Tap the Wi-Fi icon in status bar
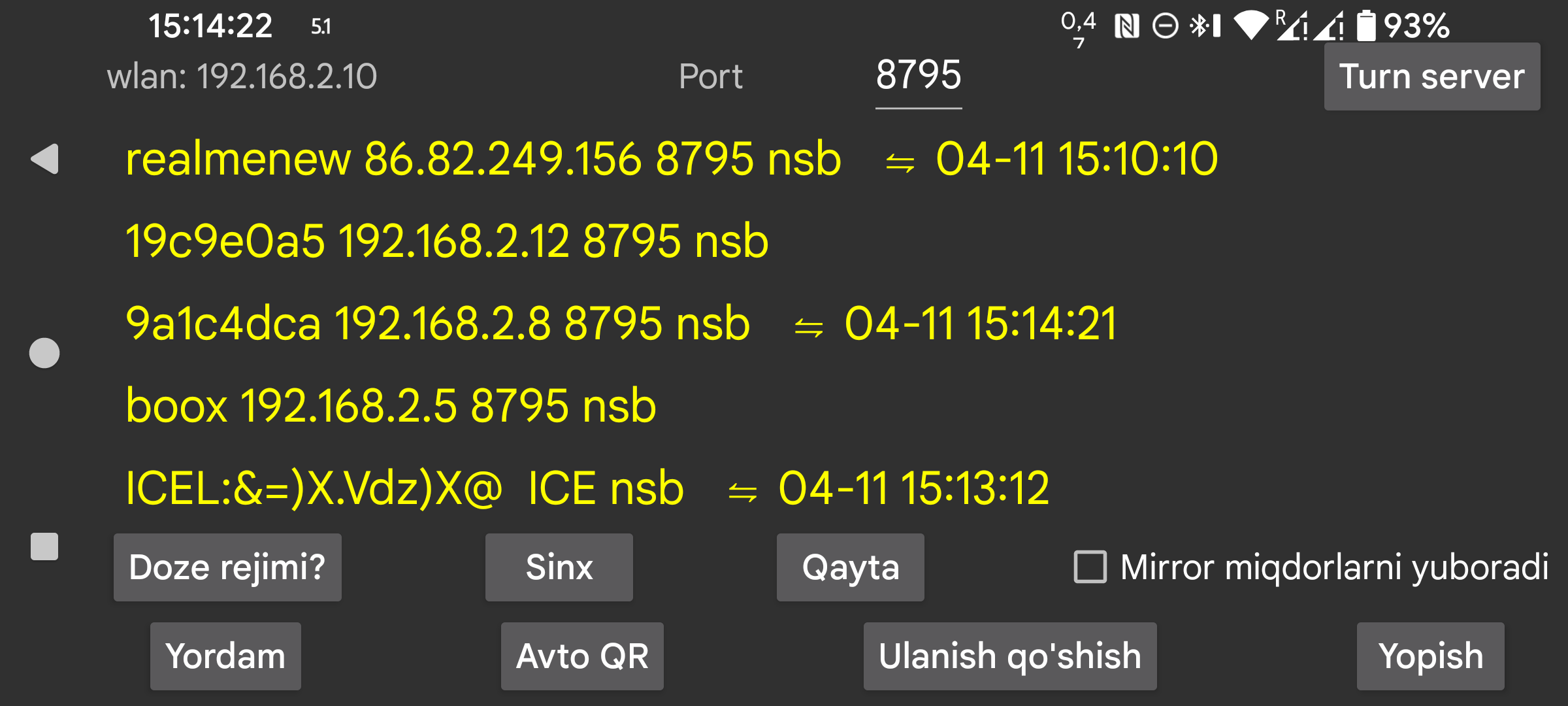The height and width of the screenshot is (706, 1568). [1250, 26]
